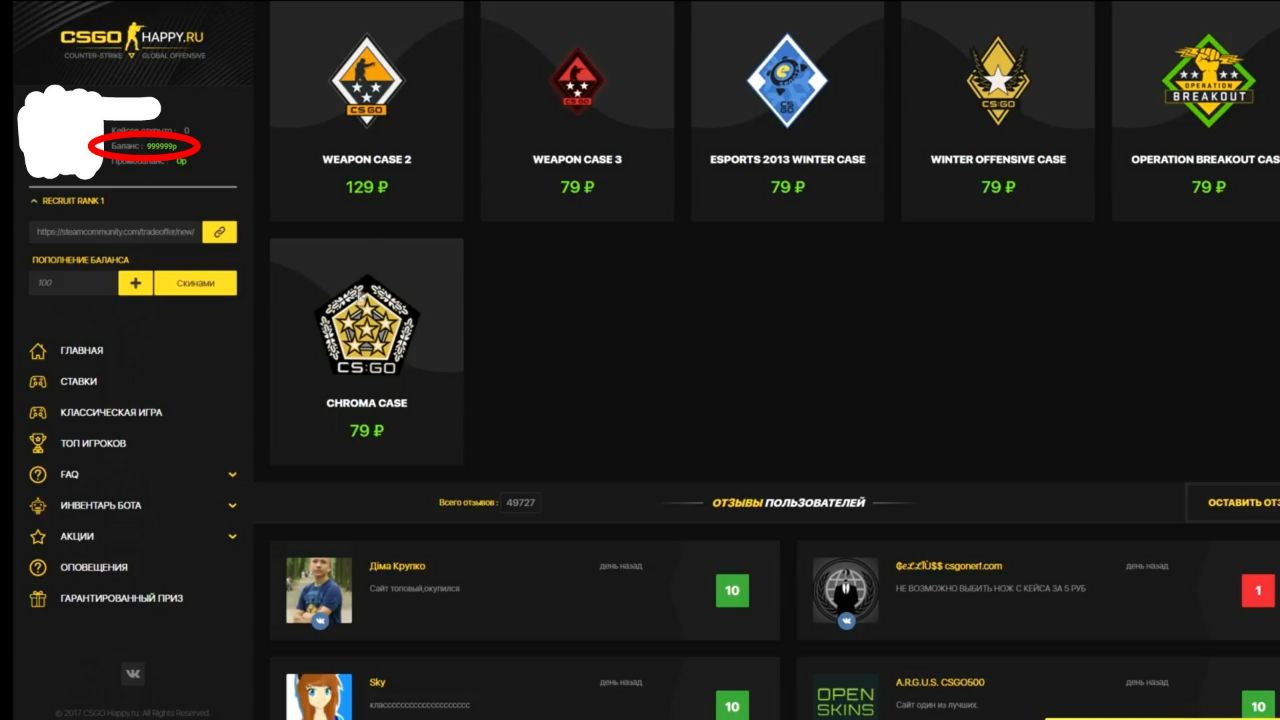Click the Ставки gamepad icon
This screenshot has width=1280, height=720.
[38, 382]
